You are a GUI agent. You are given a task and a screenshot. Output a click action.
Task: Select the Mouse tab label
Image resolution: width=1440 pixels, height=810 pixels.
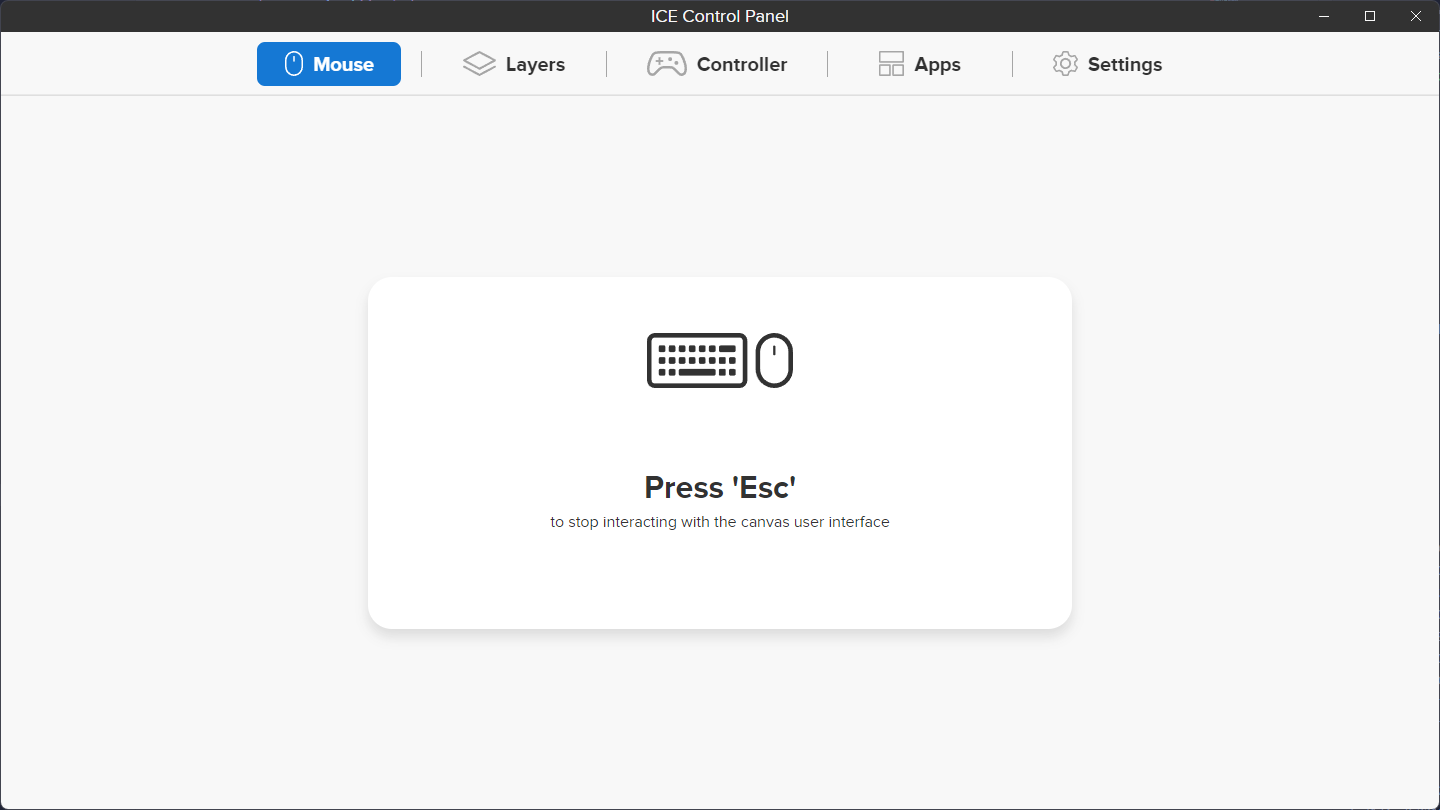pos(343,64)
